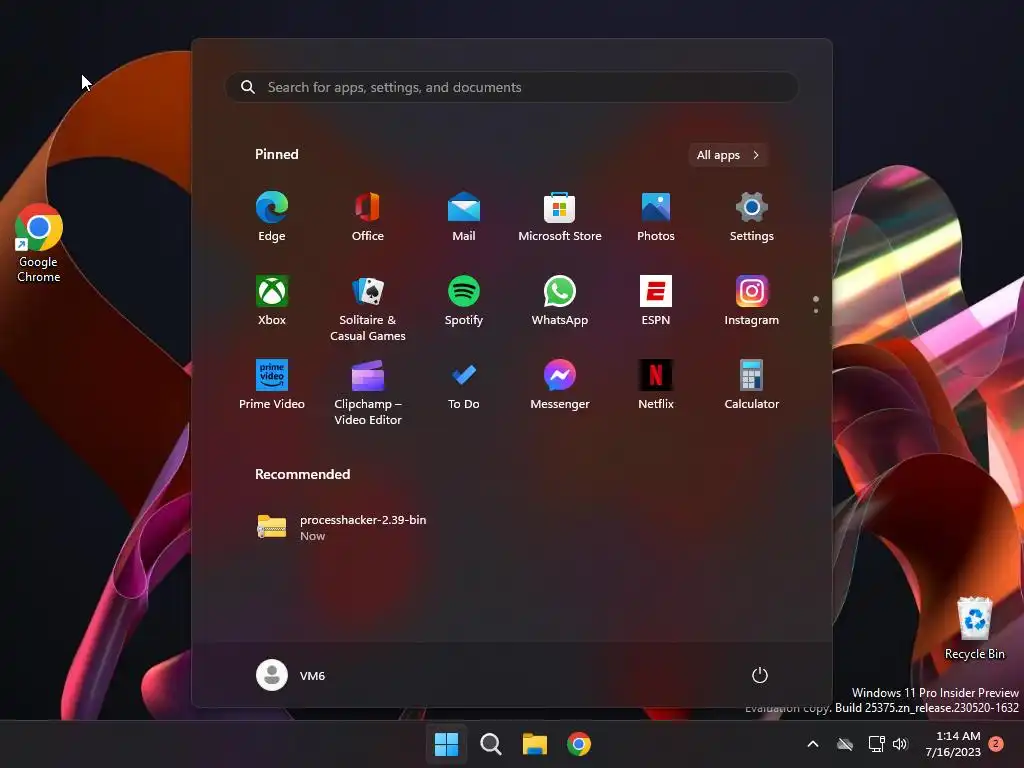Open File Explorer from the taskbar
The height and width of the screenshot is (768, 1024).
(x=535, y=744)
